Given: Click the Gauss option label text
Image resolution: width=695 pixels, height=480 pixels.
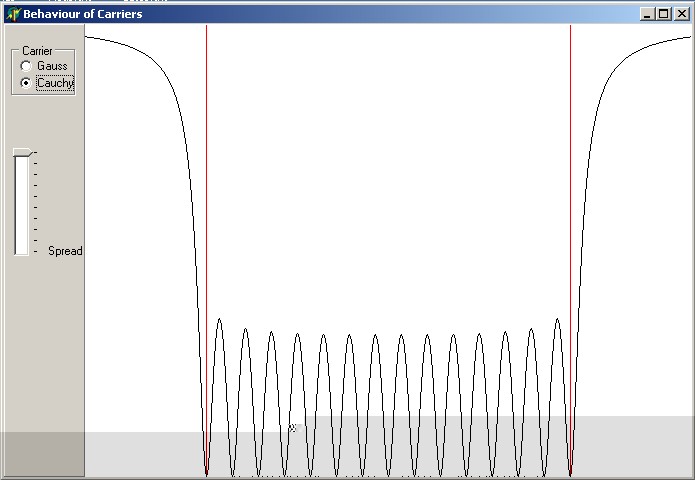Looking at the screenshot, I should click(52, 66).
